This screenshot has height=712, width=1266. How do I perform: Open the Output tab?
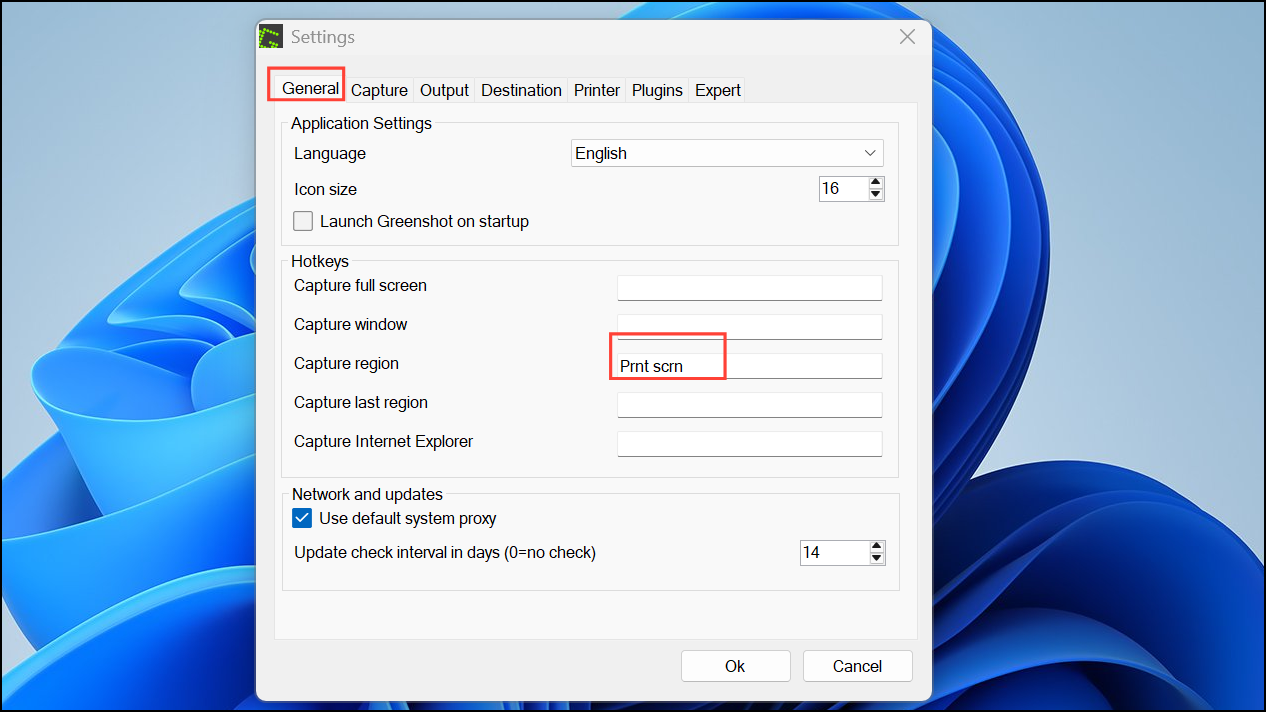[x=444, y=90]
